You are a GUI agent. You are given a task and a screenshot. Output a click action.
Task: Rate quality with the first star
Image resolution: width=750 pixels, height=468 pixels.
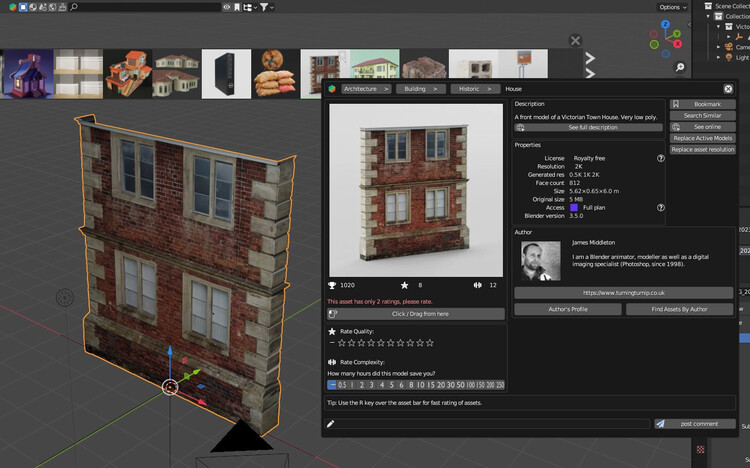(343, 343)
